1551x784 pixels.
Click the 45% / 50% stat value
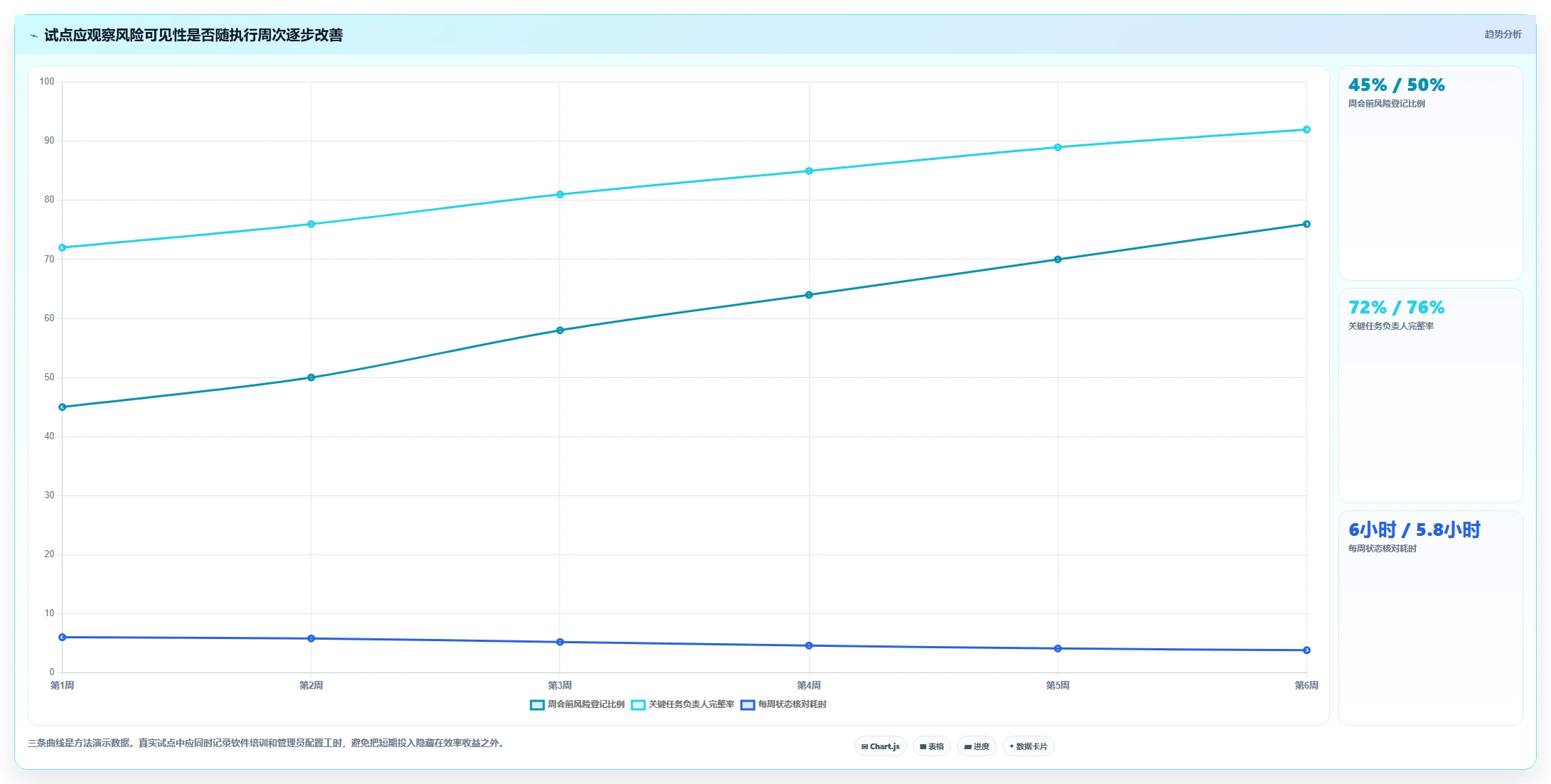point(1397,85)
